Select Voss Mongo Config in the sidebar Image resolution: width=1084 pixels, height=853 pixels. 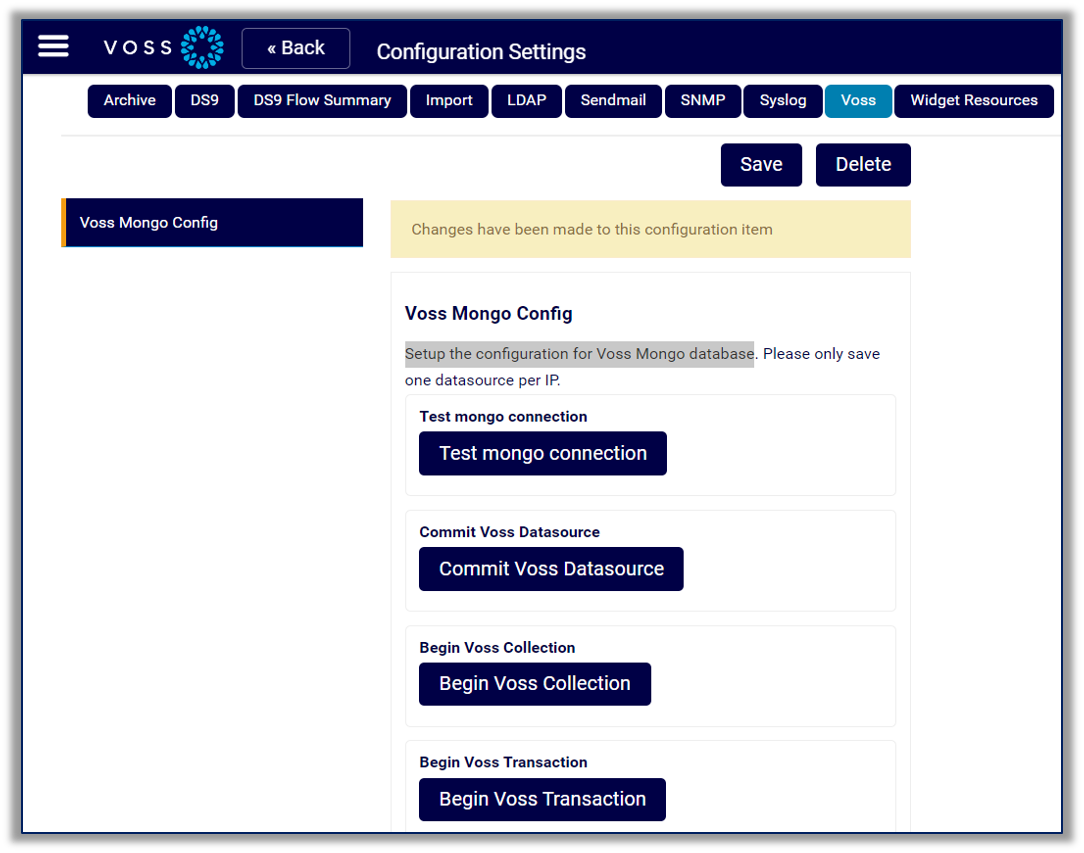[212, 222]
